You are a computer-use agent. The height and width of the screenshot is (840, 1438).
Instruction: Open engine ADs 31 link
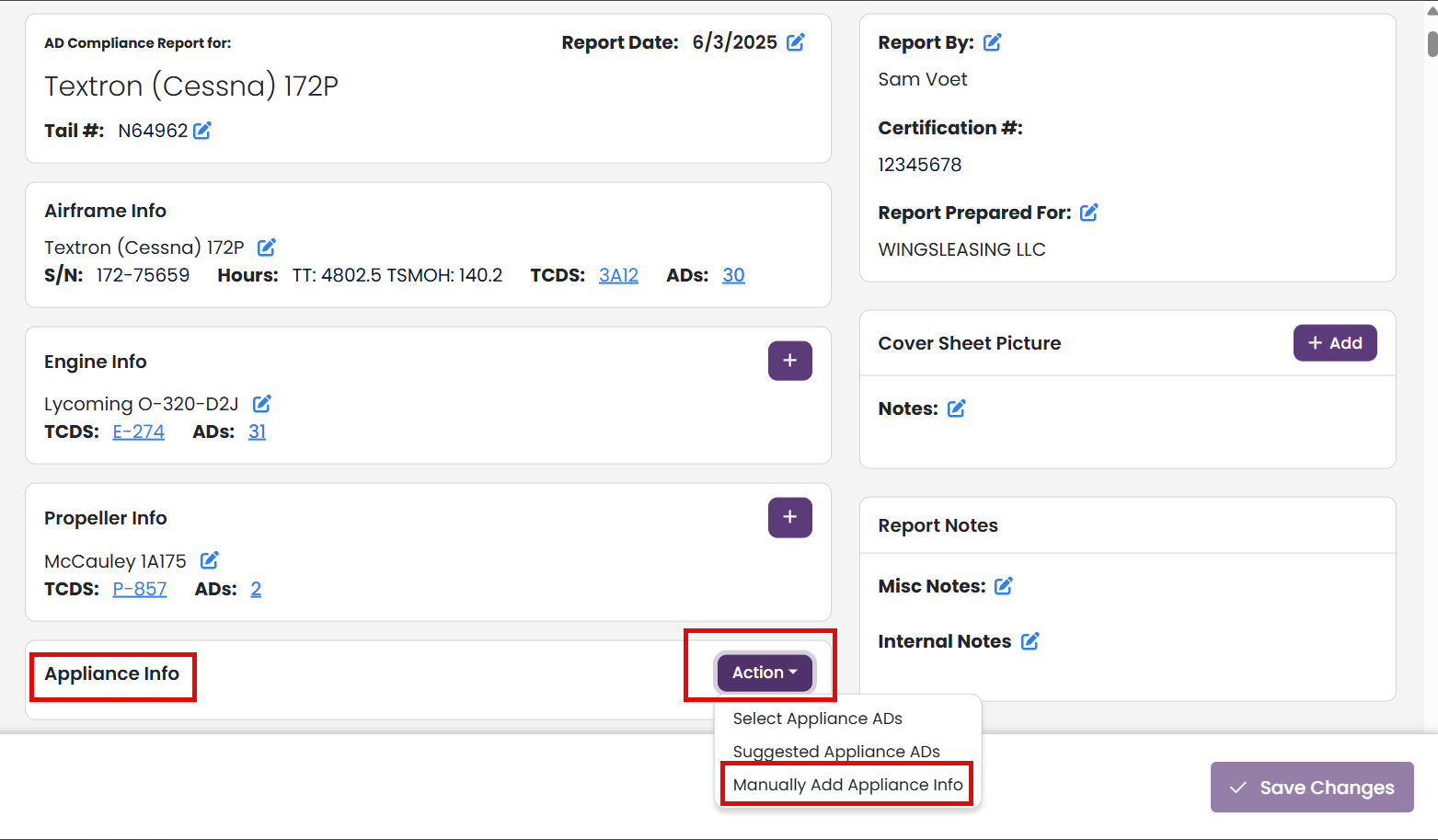click(x=257, y=432)
